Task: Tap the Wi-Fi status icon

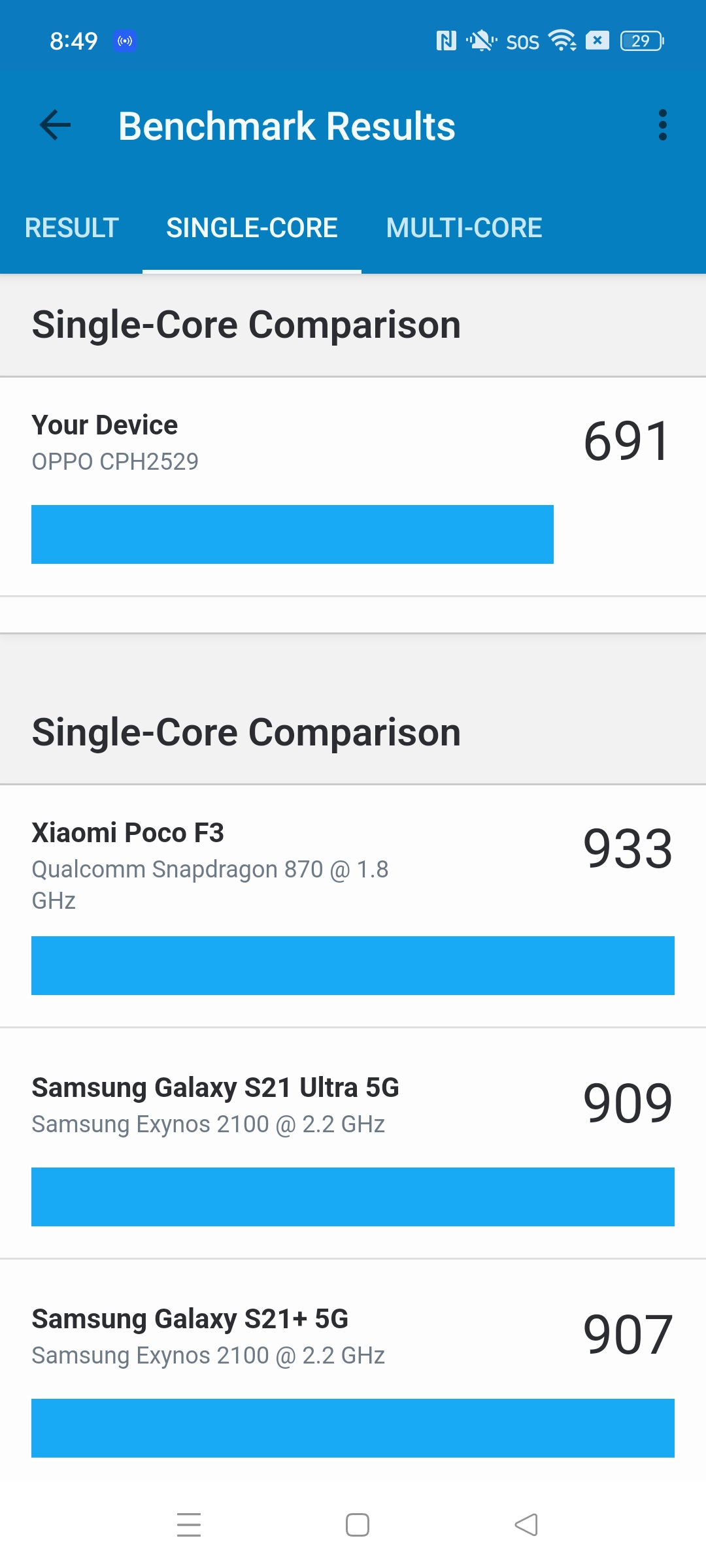Action: click(x=562, y=41)
